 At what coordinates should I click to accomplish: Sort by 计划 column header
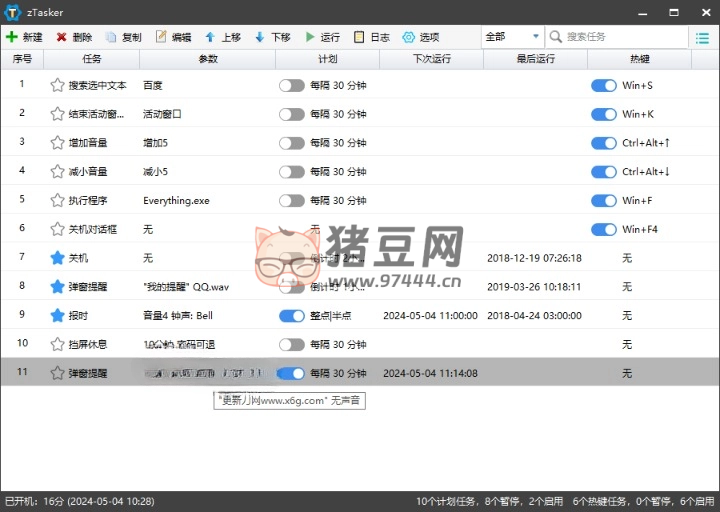(x=327, y=59)
